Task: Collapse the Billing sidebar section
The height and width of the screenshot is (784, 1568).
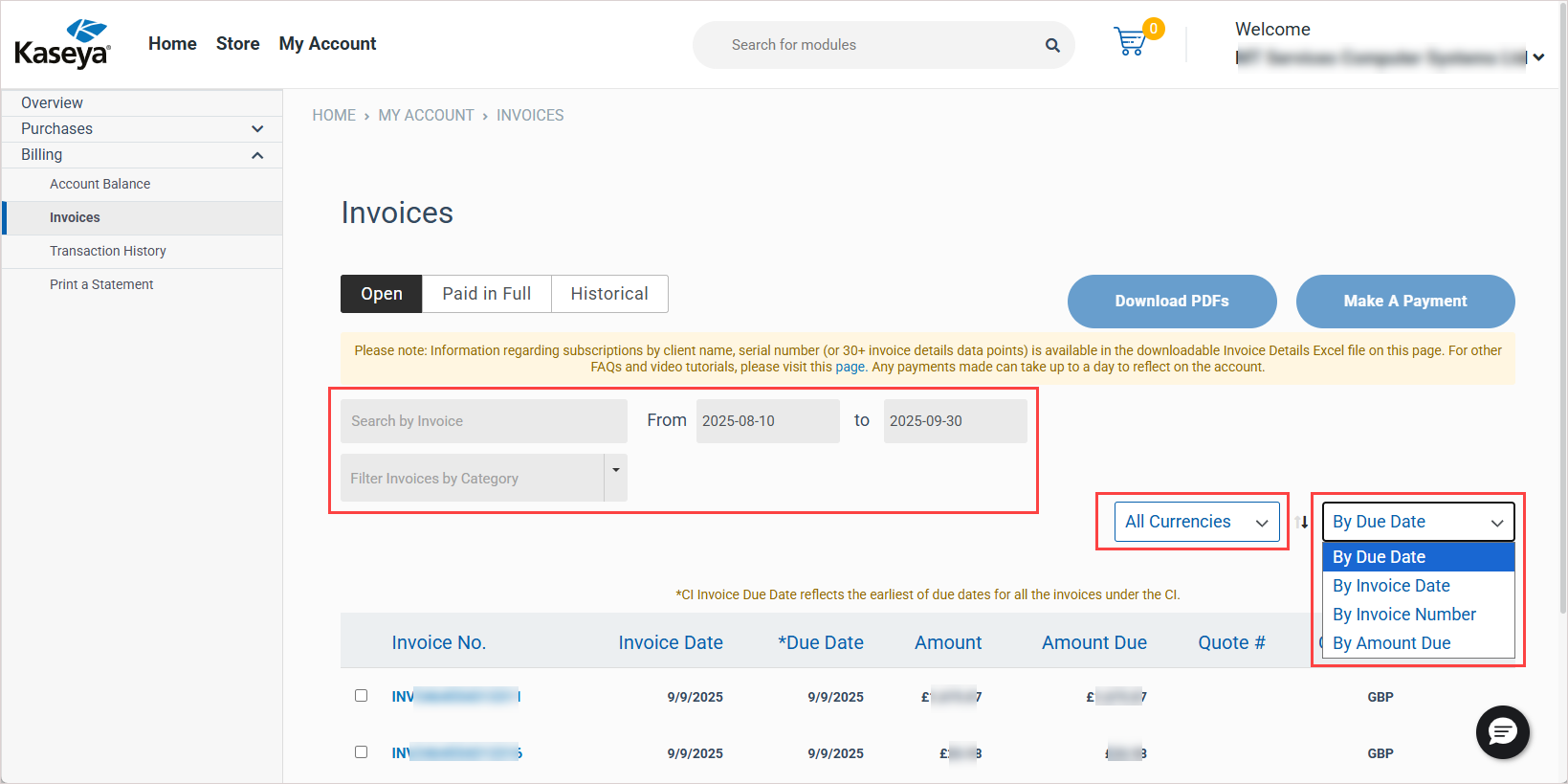Action: point(256,155)
